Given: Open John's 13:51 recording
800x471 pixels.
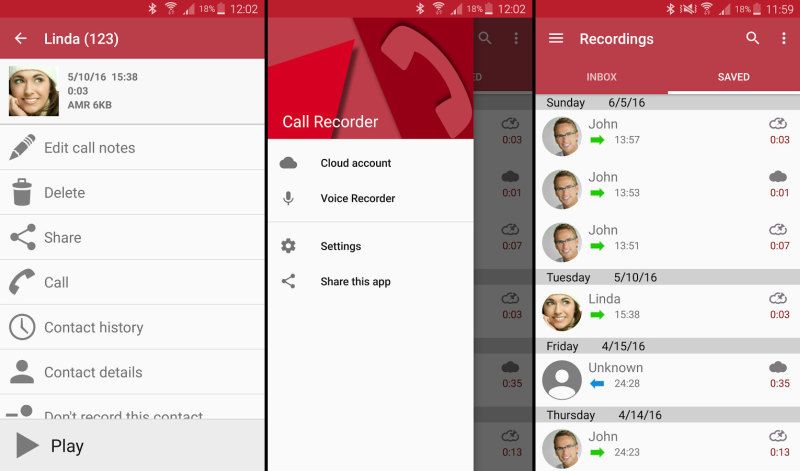Looking at the screenshot, I should click(668, 242).
